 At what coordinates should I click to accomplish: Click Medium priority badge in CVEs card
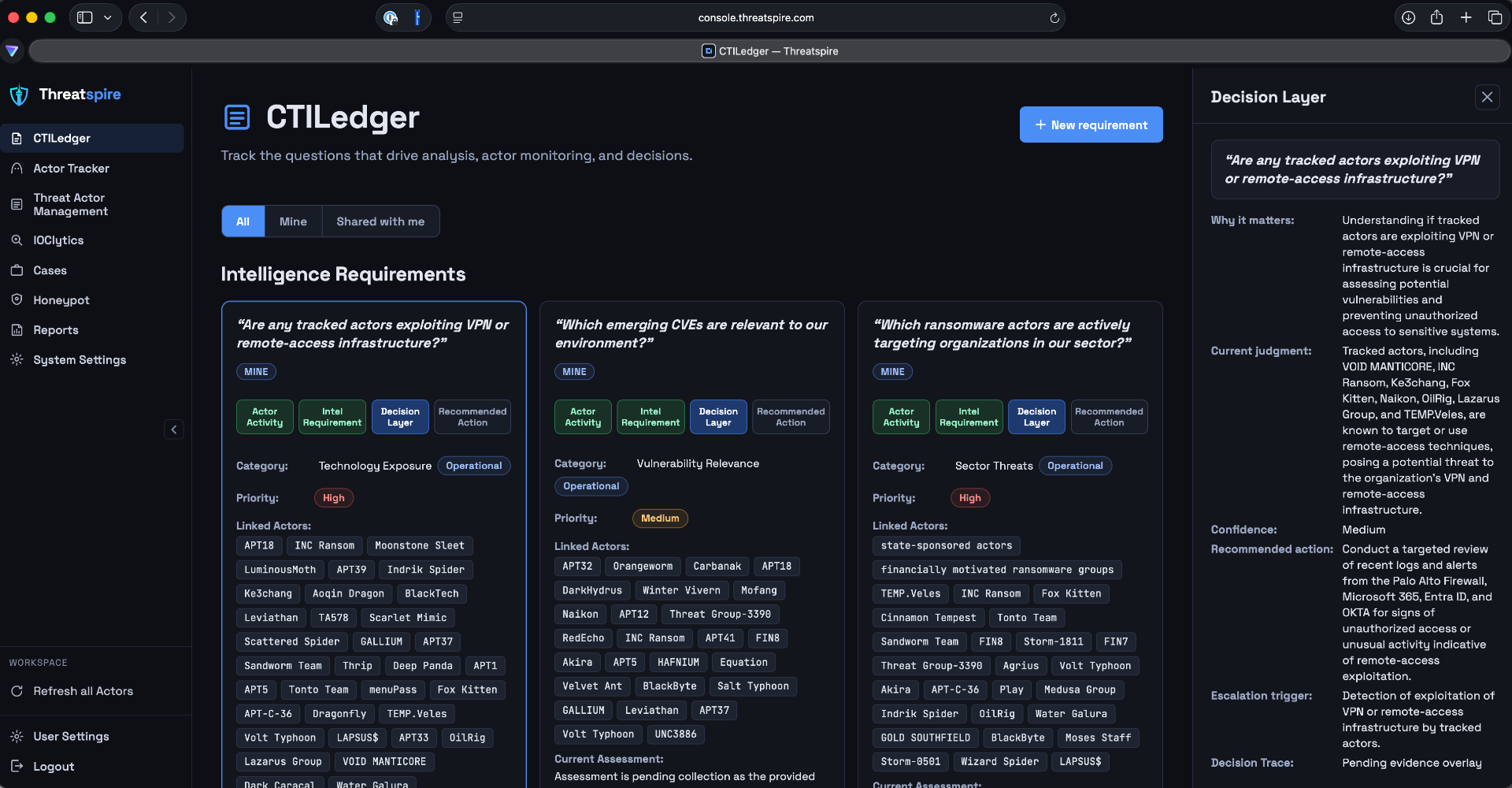coord(660,519)
